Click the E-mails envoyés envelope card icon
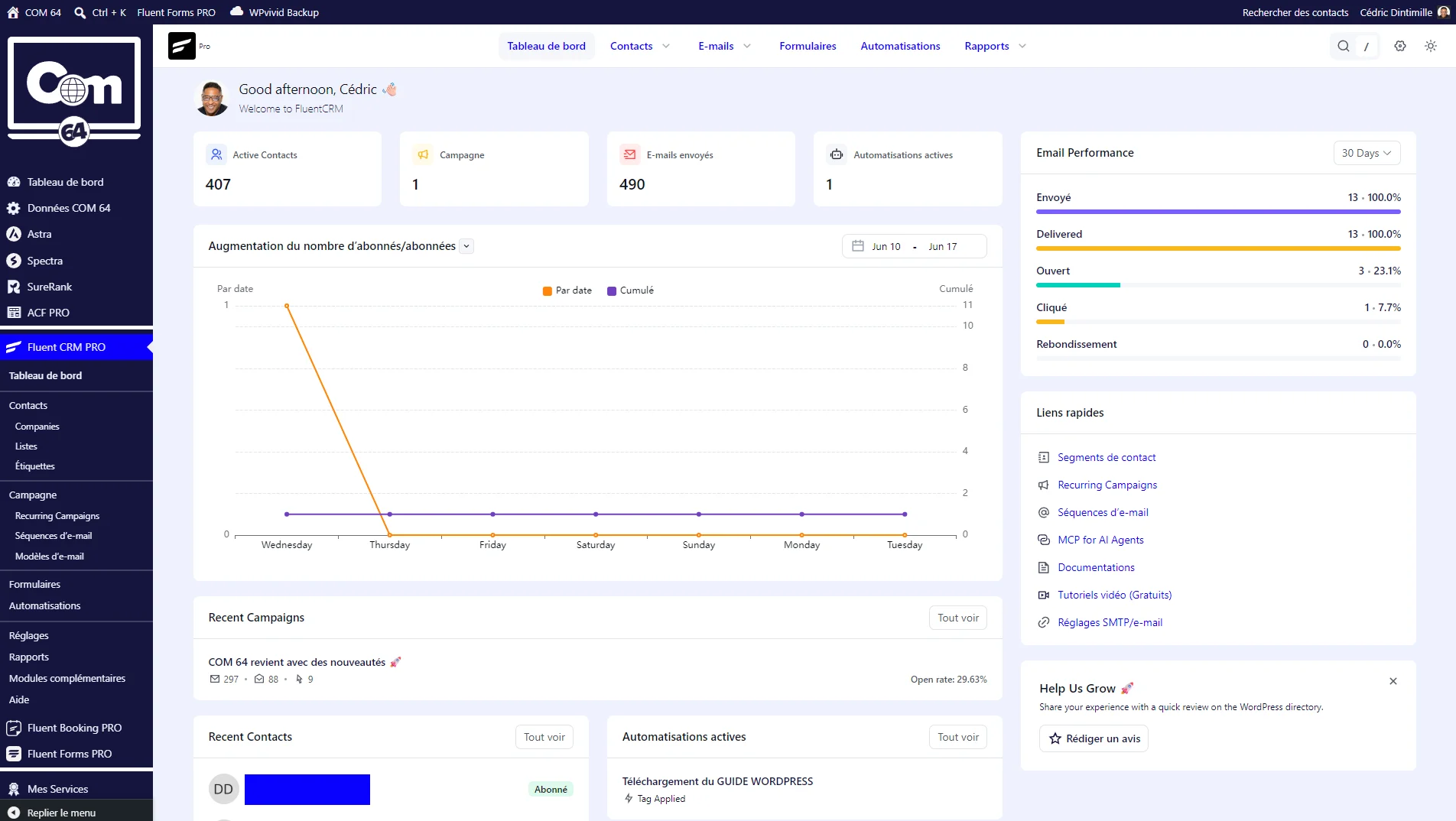This screenshot has width=1456, height=821. point(630,154)
